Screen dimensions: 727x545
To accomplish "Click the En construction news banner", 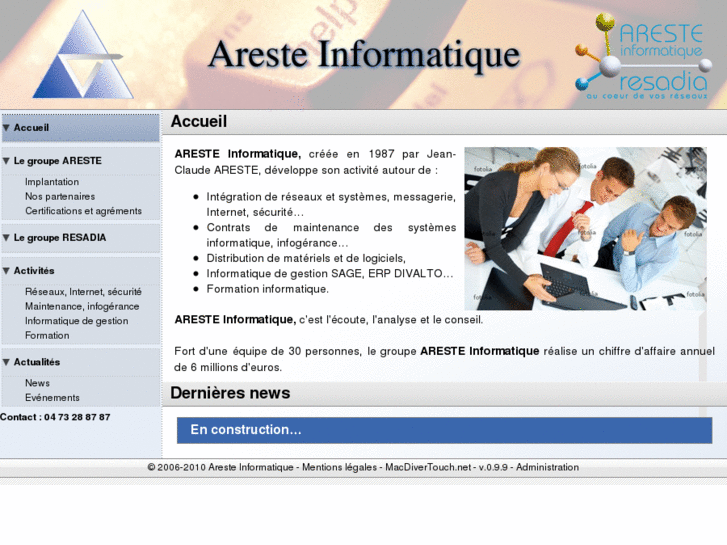I will click(444, 430).
